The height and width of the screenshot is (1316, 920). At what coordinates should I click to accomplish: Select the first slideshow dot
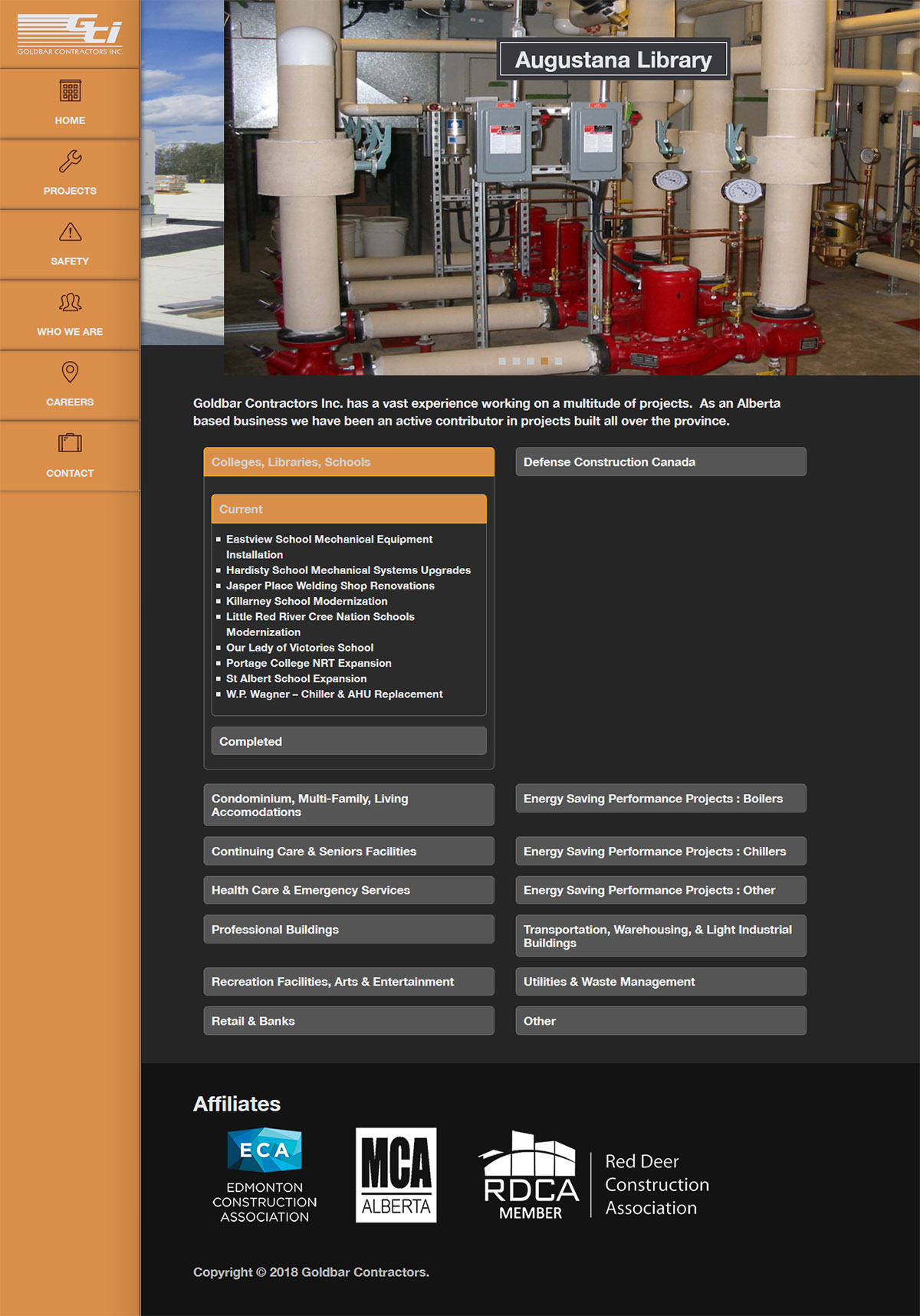coord(502,361)
